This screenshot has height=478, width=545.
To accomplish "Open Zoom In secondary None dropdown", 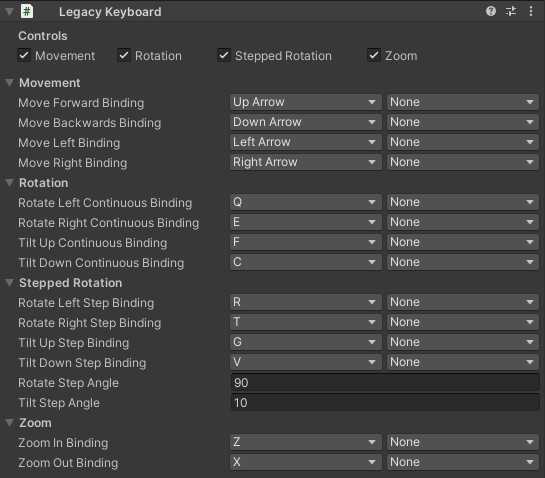I will point(463,442).
